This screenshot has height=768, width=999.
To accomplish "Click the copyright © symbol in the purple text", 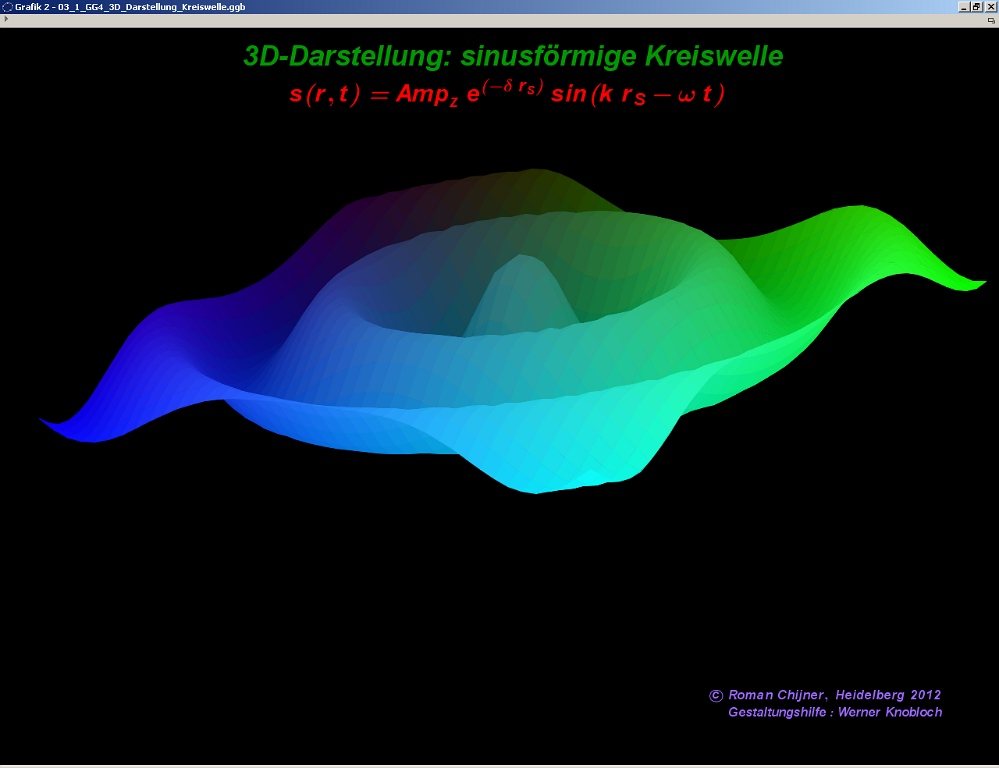I will [x=716, y=695].
